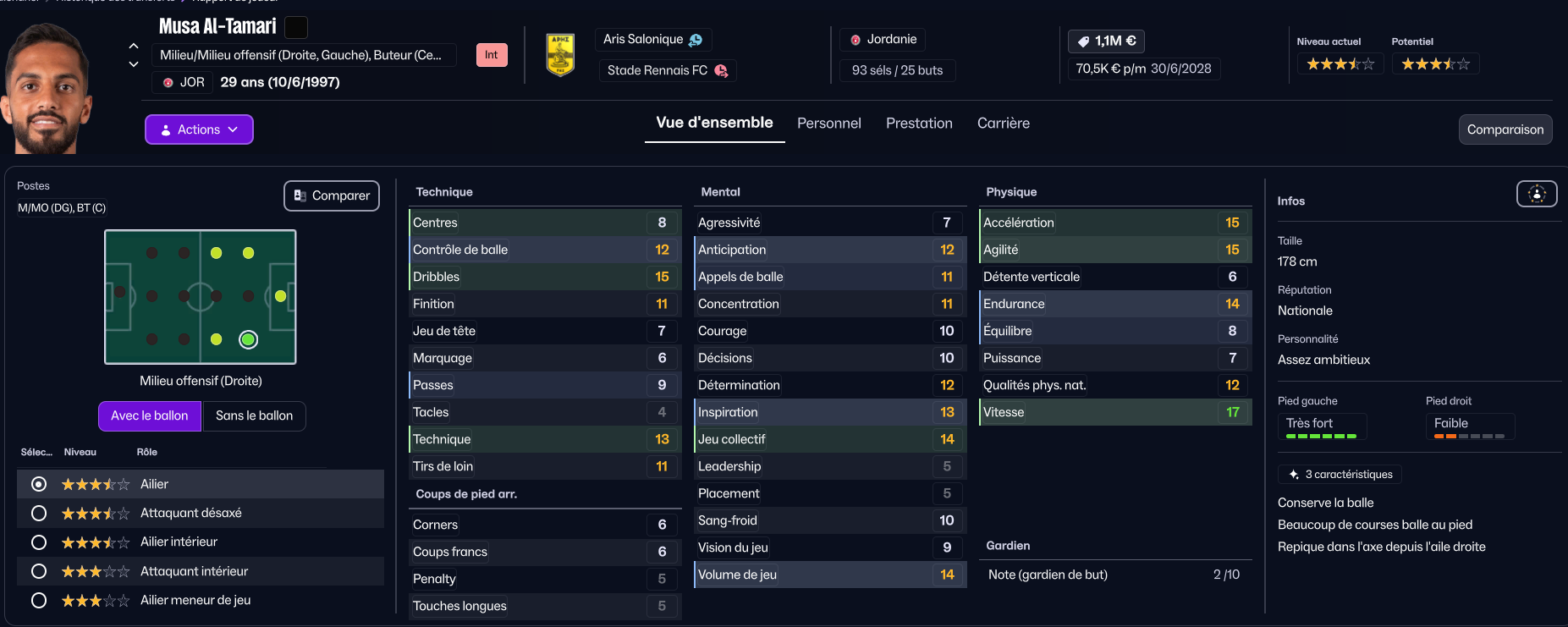This screenshot has width=1568, height=627.
Task: Click the black square beside the player name
Action: coord(296,27)
